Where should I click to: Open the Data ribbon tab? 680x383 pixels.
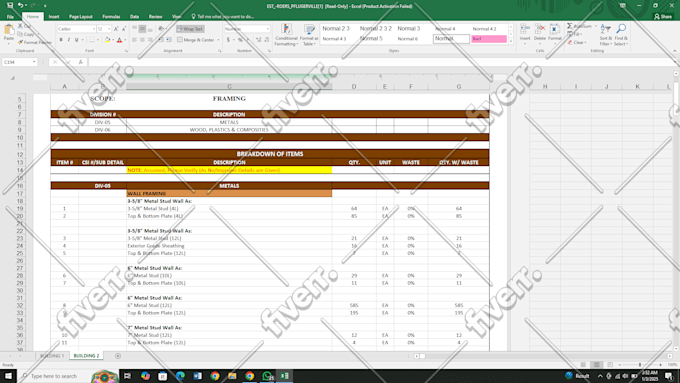134,16
